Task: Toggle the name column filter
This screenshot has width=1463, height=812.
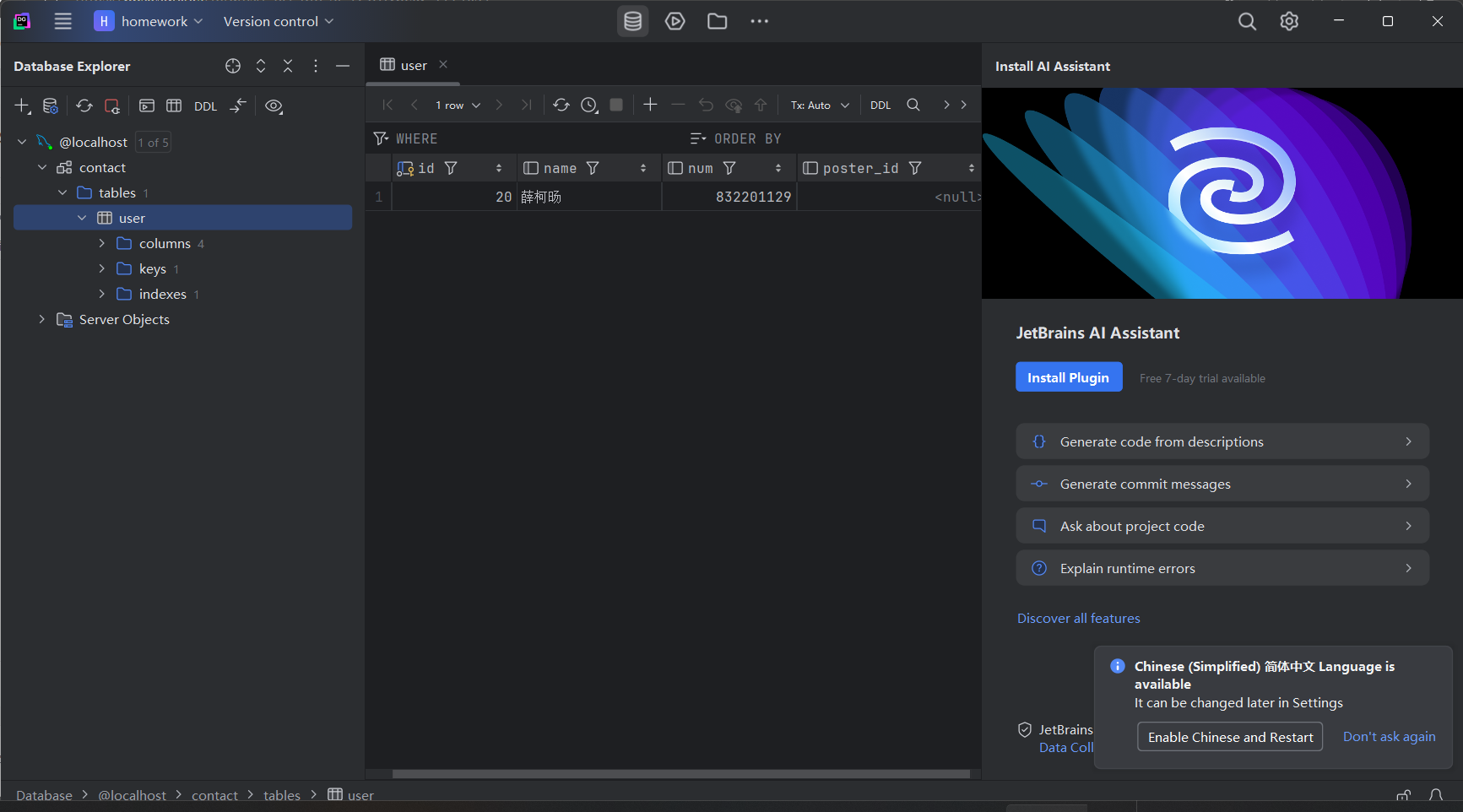Action: (593, 168)
